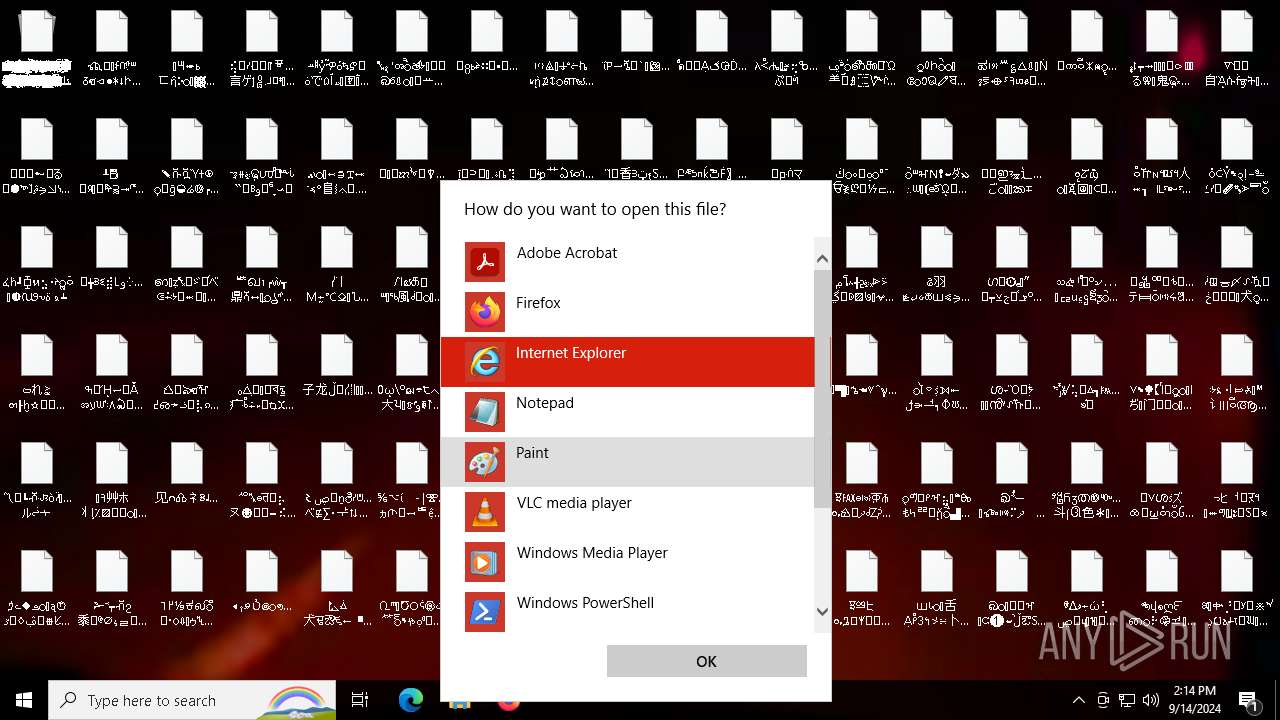This screenshot has height=720, width=1280.
Task: Choose Adobe Acrobat to open the file
Action: [x=628, y=262]
